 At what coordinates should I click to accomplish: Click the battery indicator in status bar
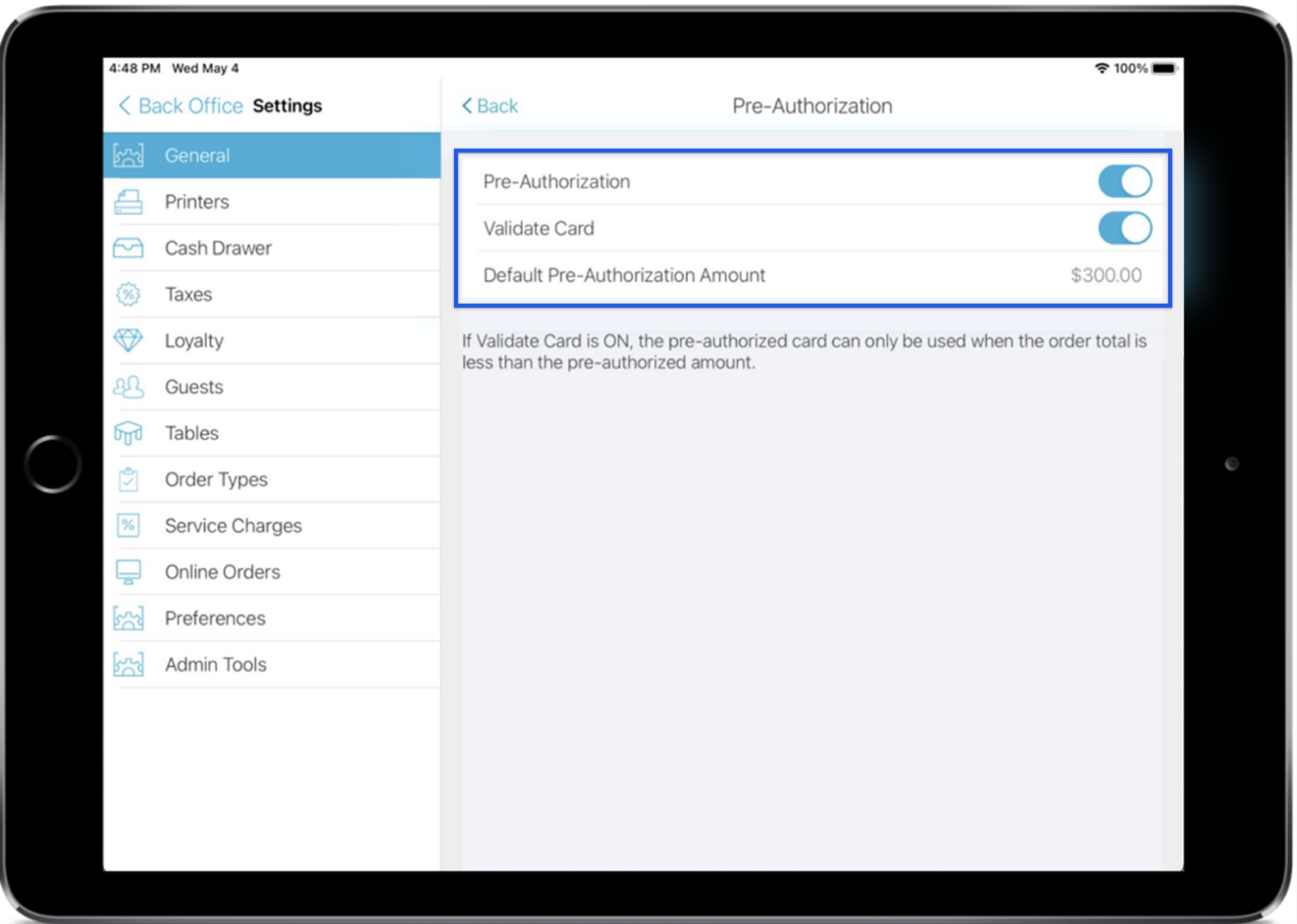pos(1164,68)
